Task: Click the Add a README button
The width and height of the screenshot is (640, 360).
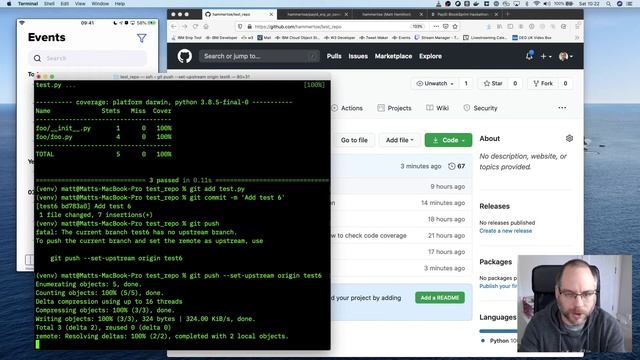Action: [x=440, y=298]
